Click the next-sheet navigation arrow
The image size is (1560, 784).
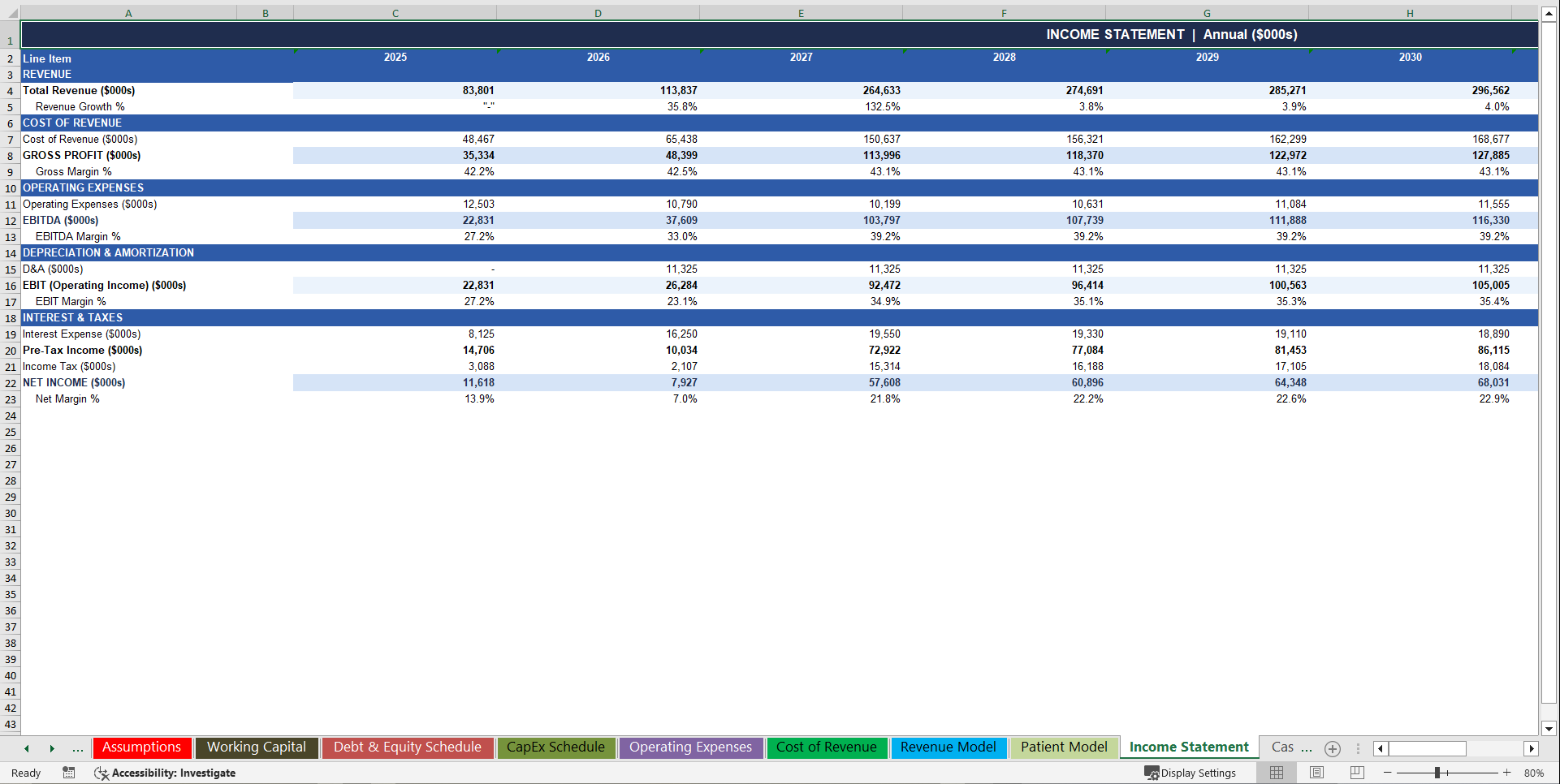(53, 748)
